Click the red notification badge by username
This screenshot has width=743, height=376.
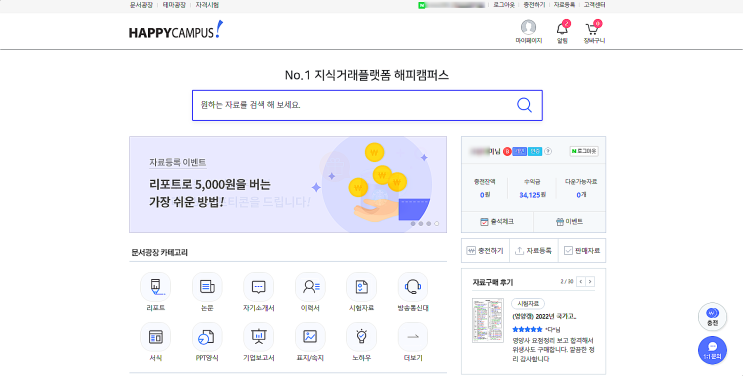507,152
